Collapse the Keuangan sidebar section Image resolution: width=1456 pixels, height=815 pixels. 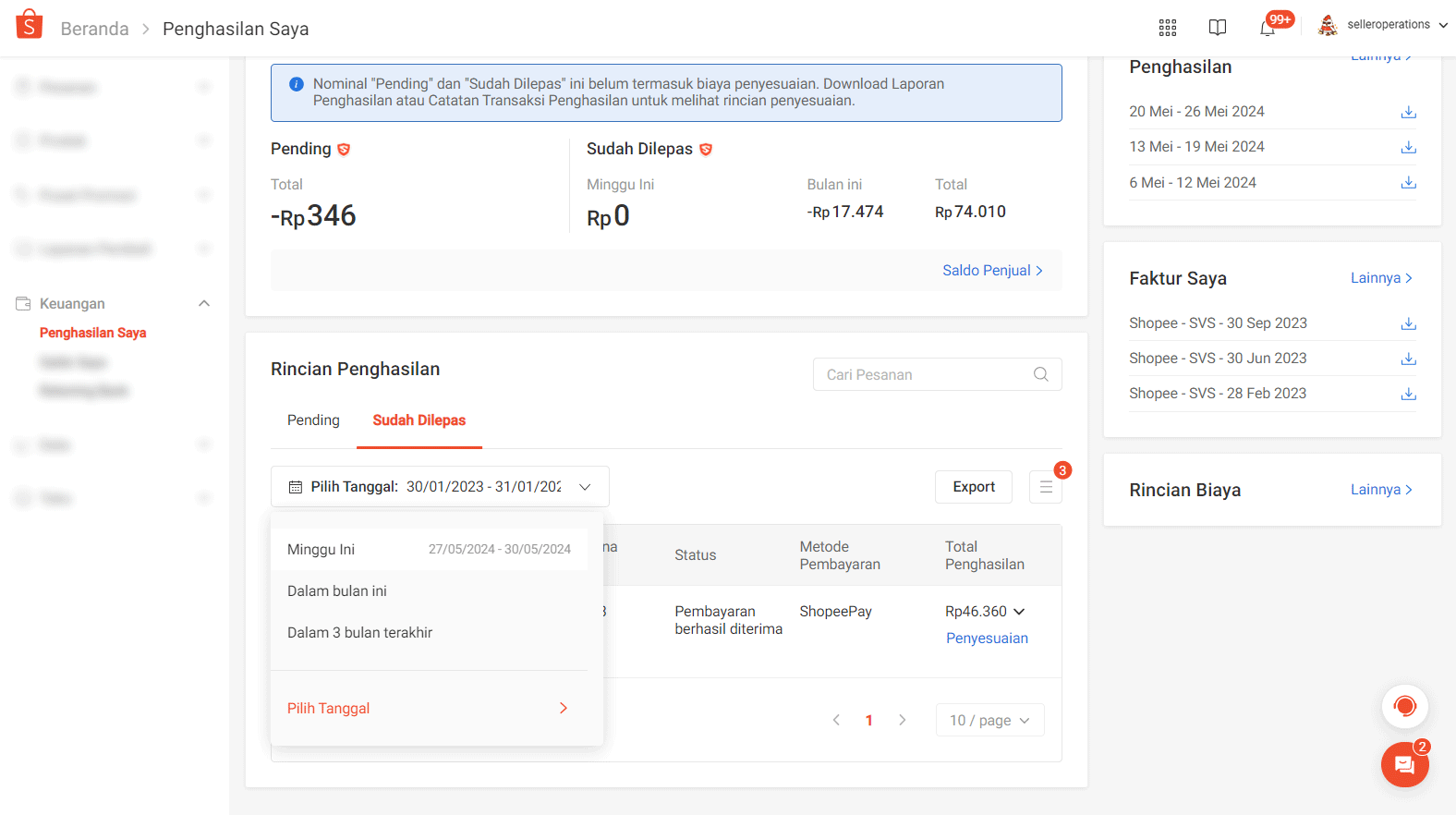tap(204, 304)
